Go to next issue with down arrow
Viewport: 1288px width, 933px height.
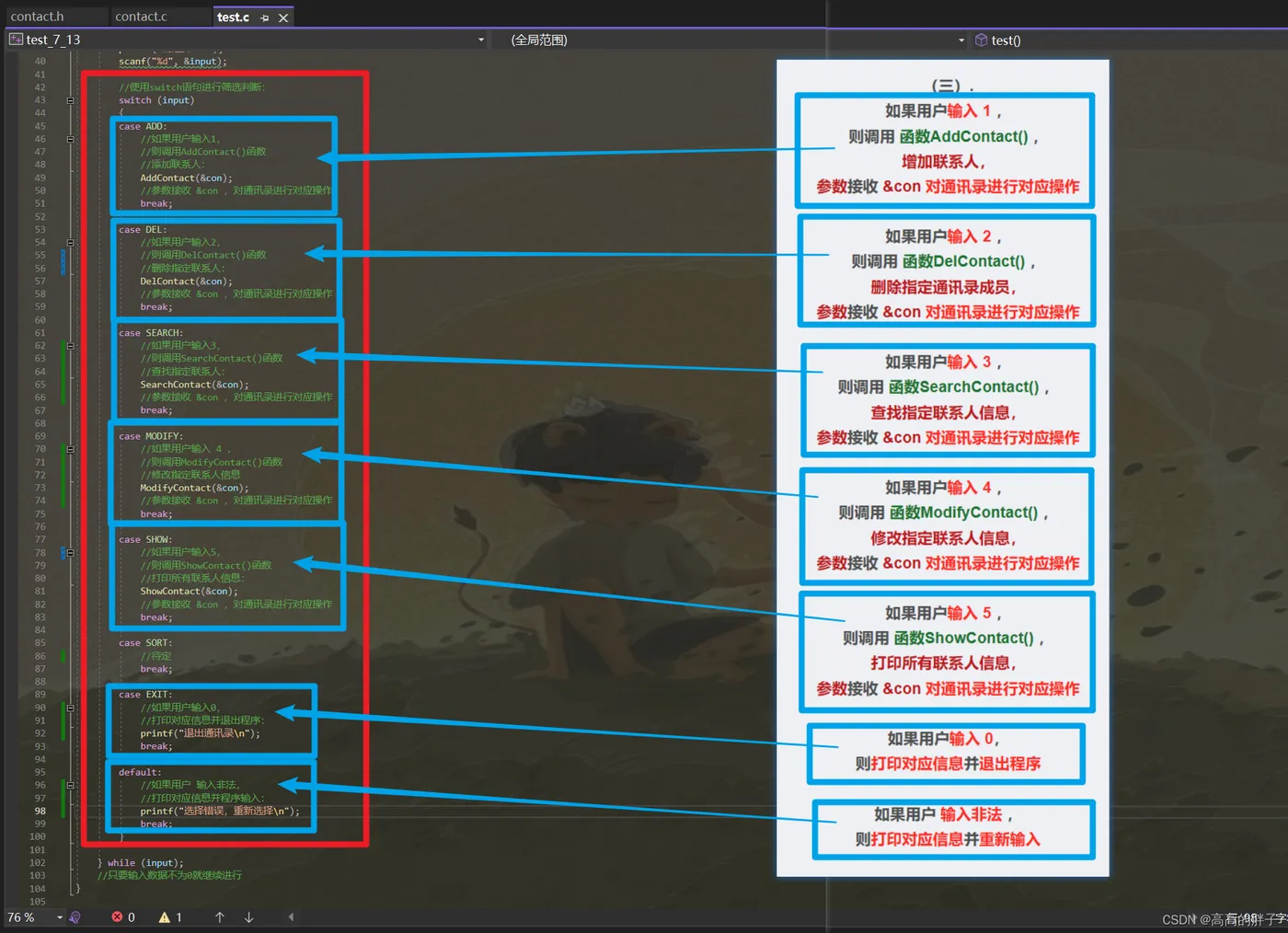[x=248, y=917]
